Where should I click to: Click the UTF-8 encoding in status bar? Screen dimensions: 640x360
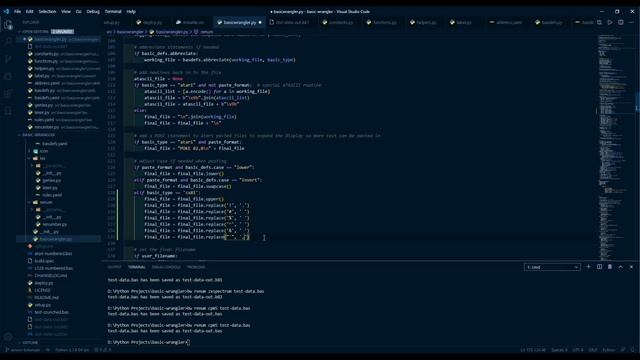click(x=578, y=350)
